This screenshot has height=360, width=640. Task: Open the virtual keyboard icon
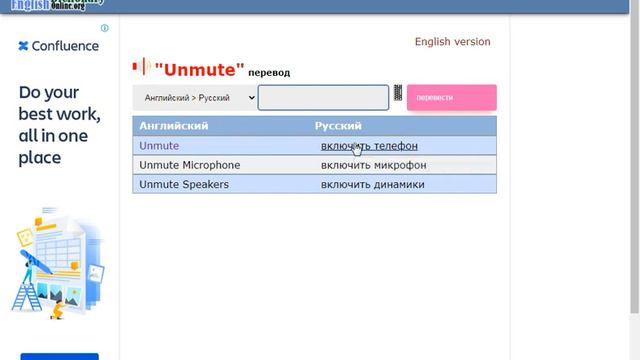coord(398,93)
